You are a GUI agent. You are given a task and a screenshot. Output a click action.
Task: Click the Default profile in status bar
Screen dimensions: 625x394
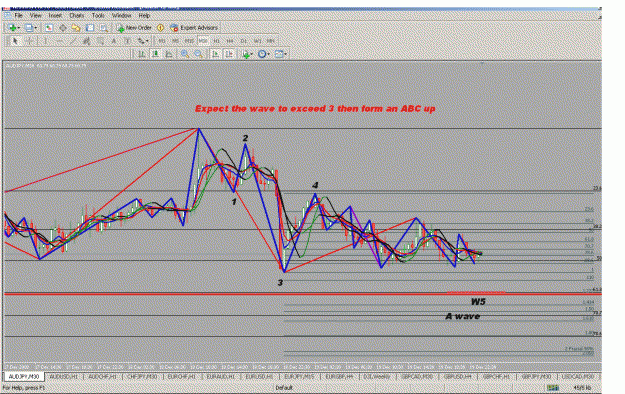(x=284, y=388)
